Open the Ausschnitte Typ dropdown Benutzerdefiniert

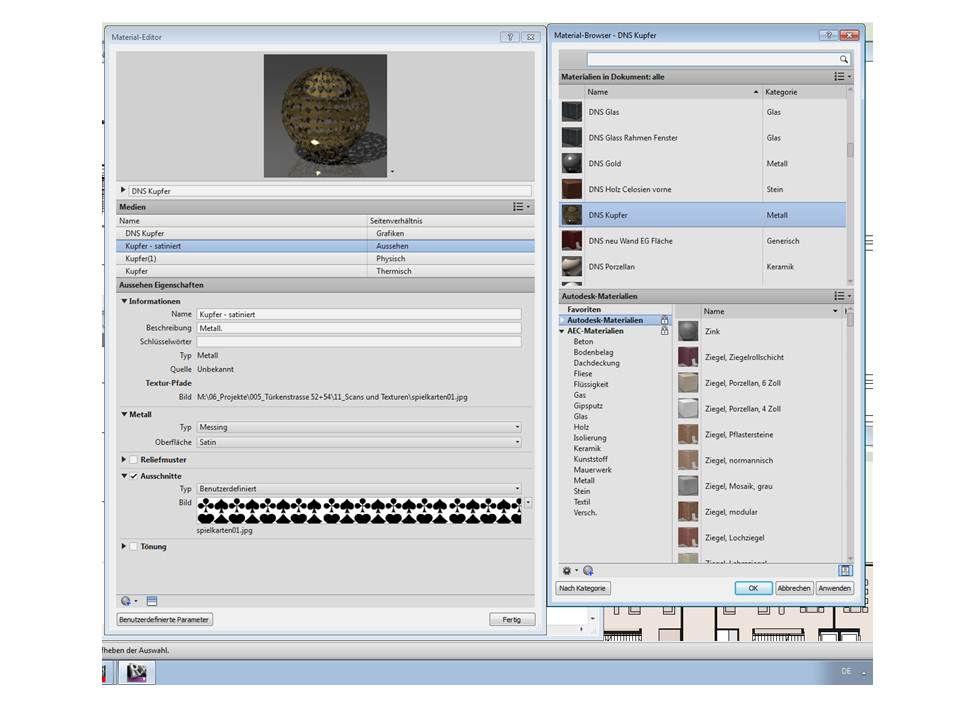359,489
